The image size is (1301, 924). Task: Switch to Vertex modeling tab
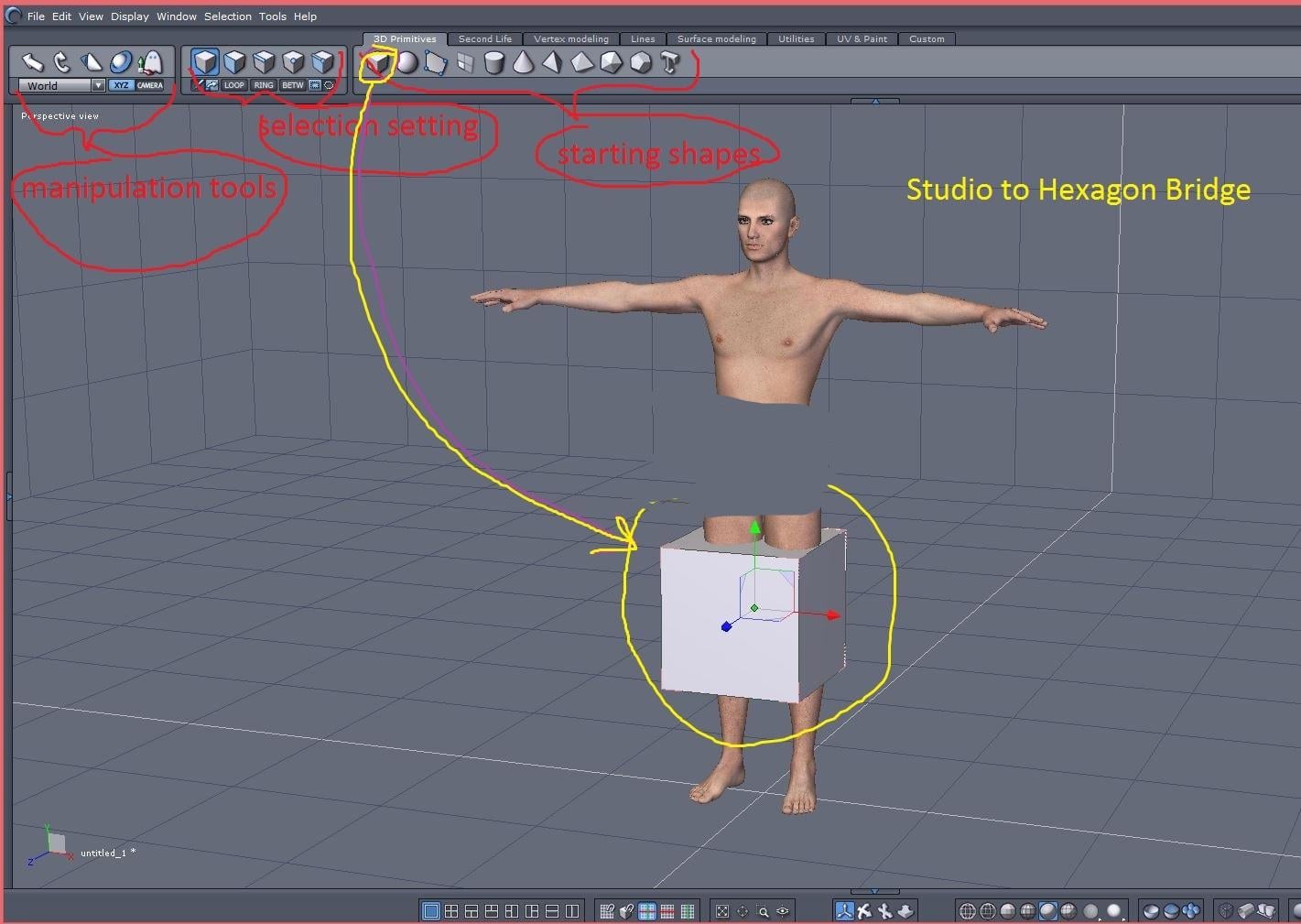click(571, 38)
